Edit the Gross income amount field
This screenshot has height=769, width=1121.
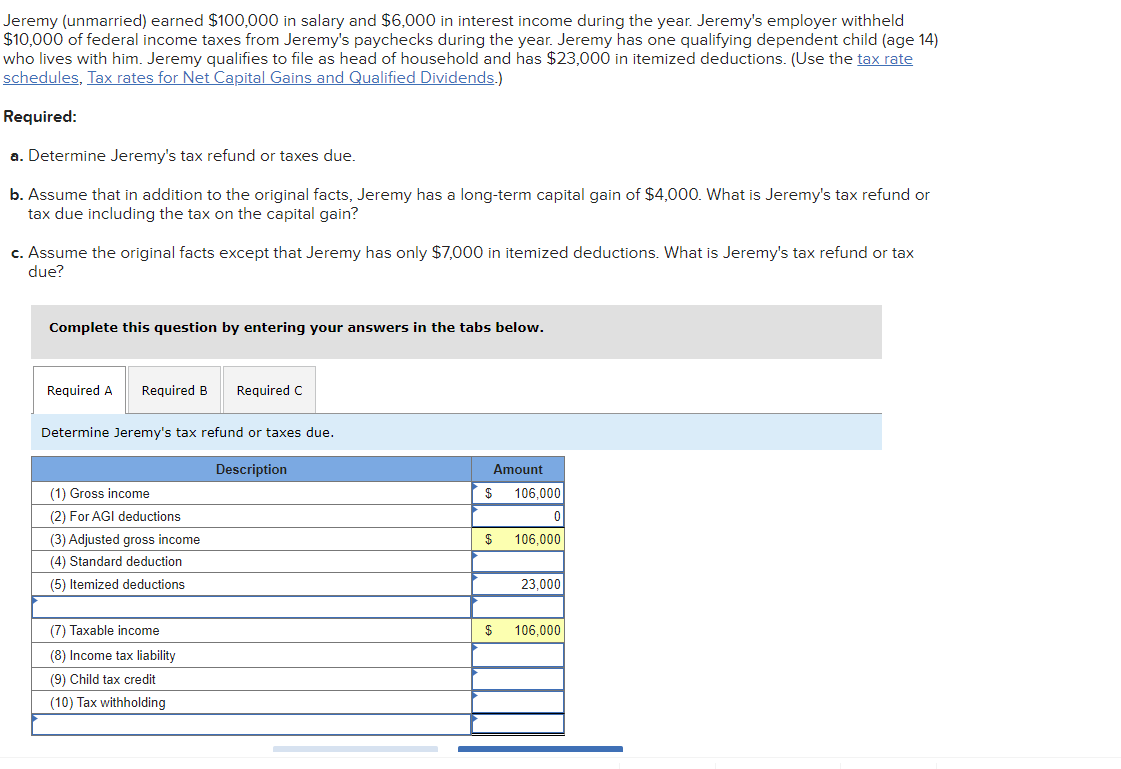(x=518, y=493)
